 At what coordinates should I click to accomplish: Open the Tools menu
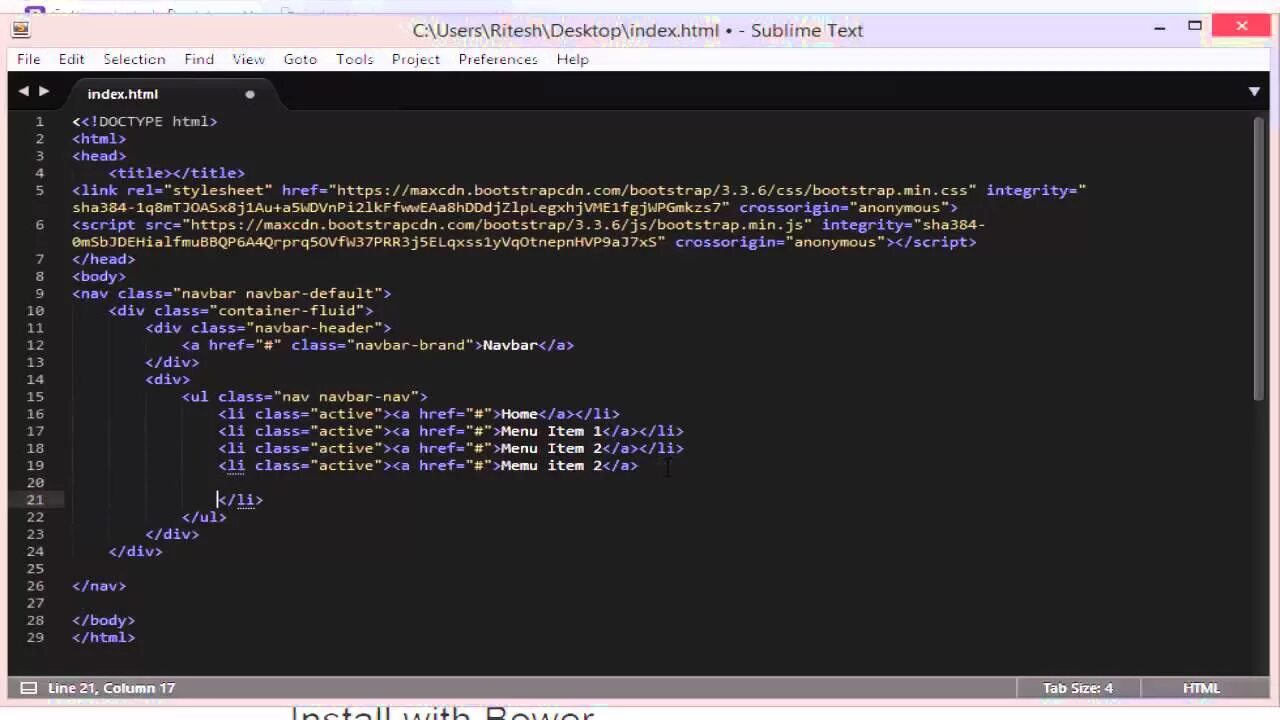(354, 59)
